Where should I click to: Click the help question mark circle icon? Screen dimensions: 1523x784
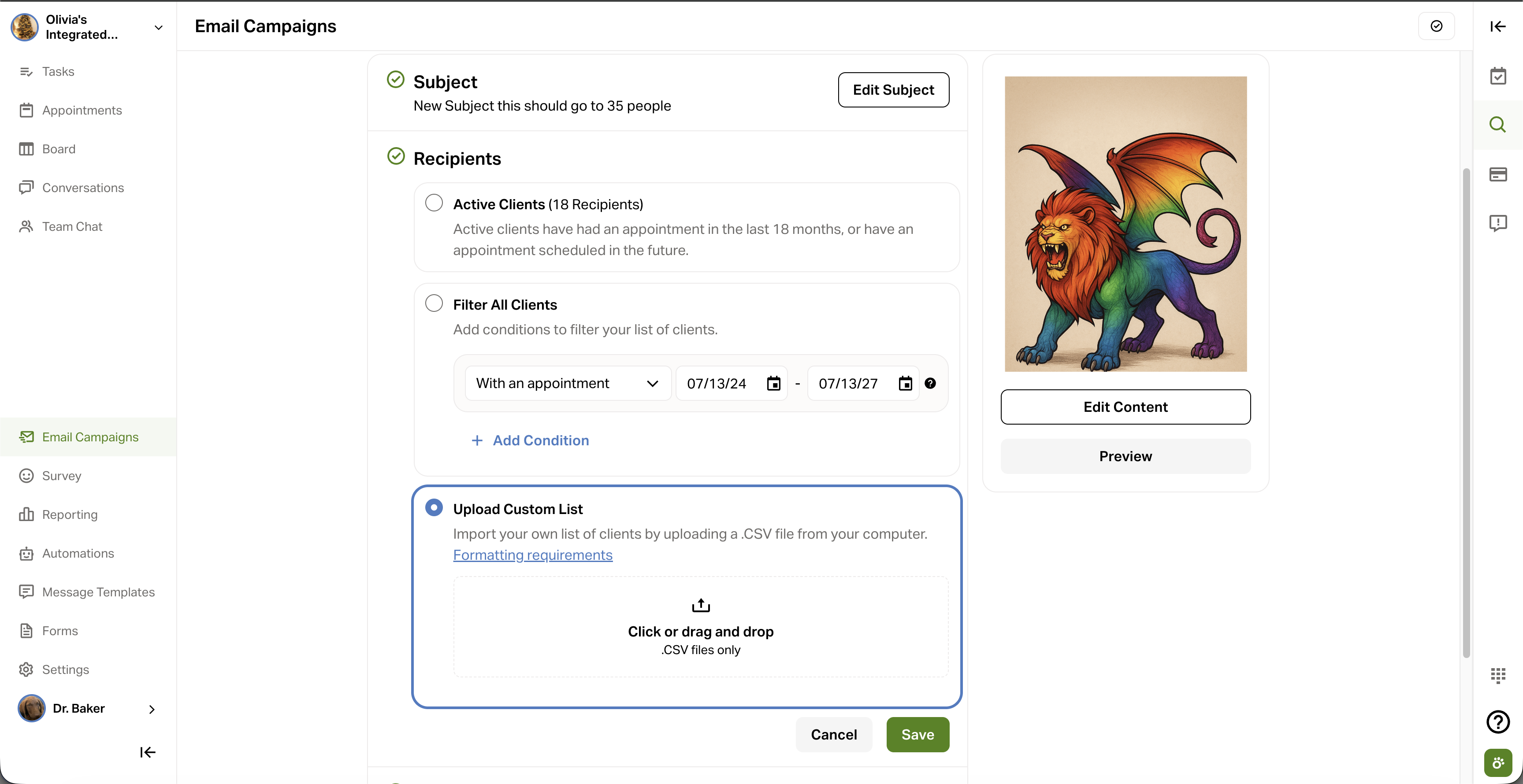tap(1497, 721)
